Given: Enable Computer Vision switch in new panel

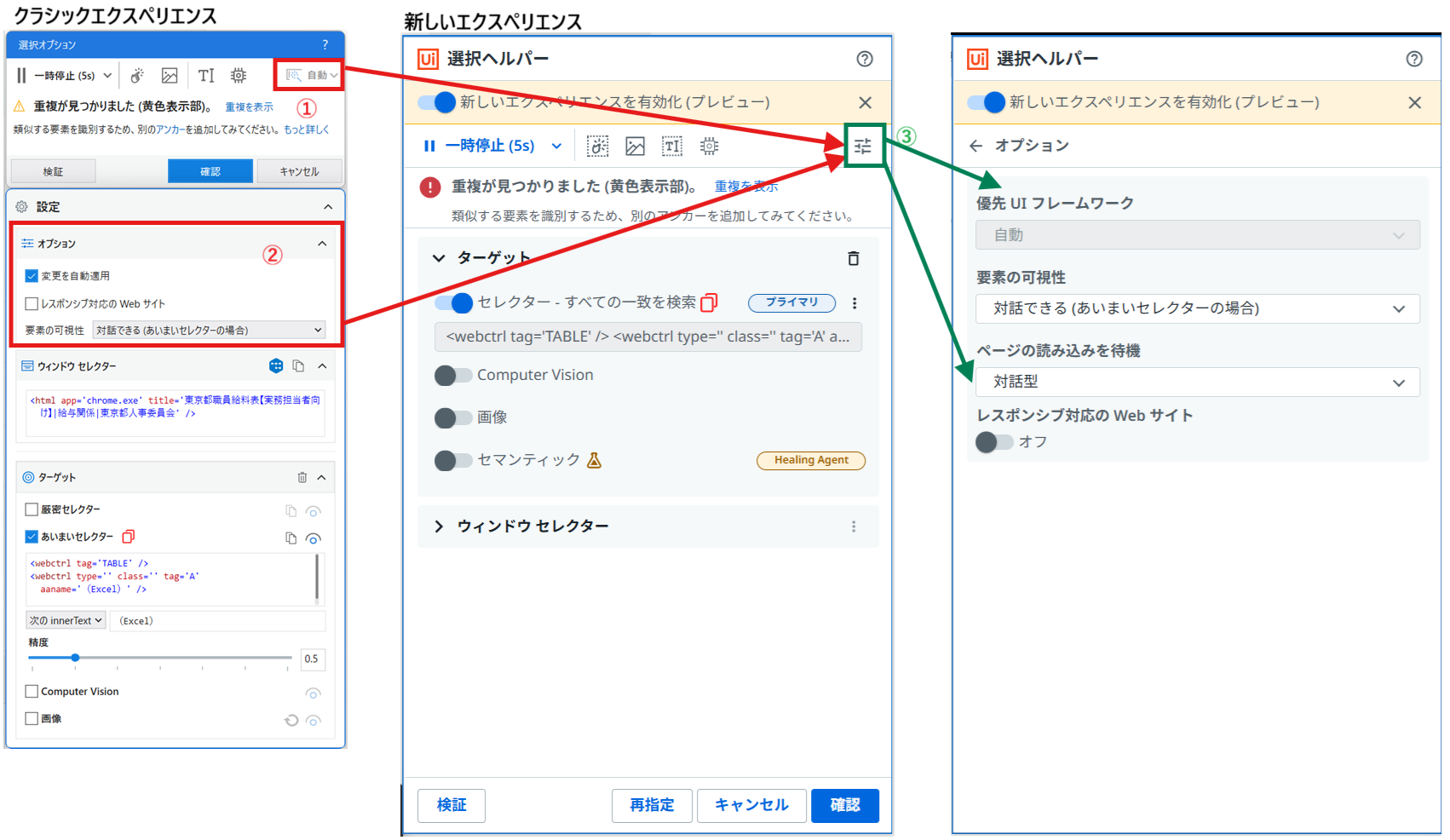Looking at the screenshot, I should [x=453, y=375].
